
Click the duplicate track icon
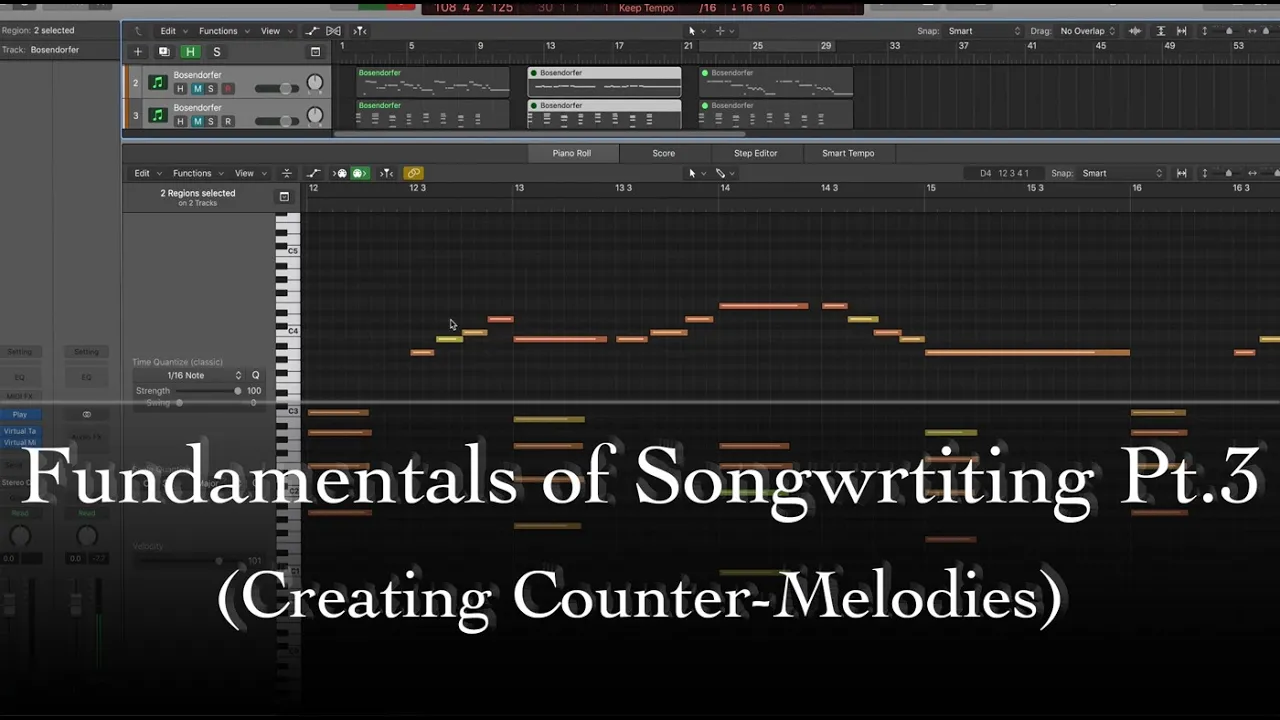coord(164,52)
